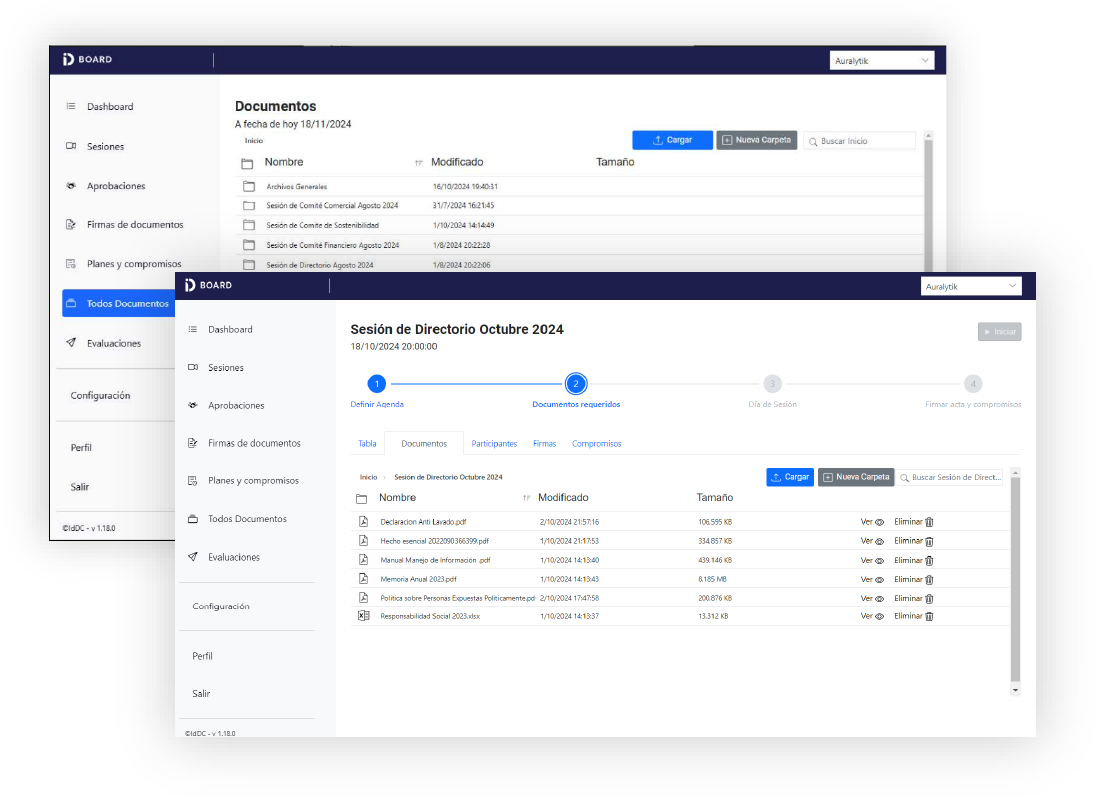Click the Evaluaciones paper-plane icon in front sidebar
This screenshot has height=811, width=1114.
pyautogui.click(x=193, y=557)
